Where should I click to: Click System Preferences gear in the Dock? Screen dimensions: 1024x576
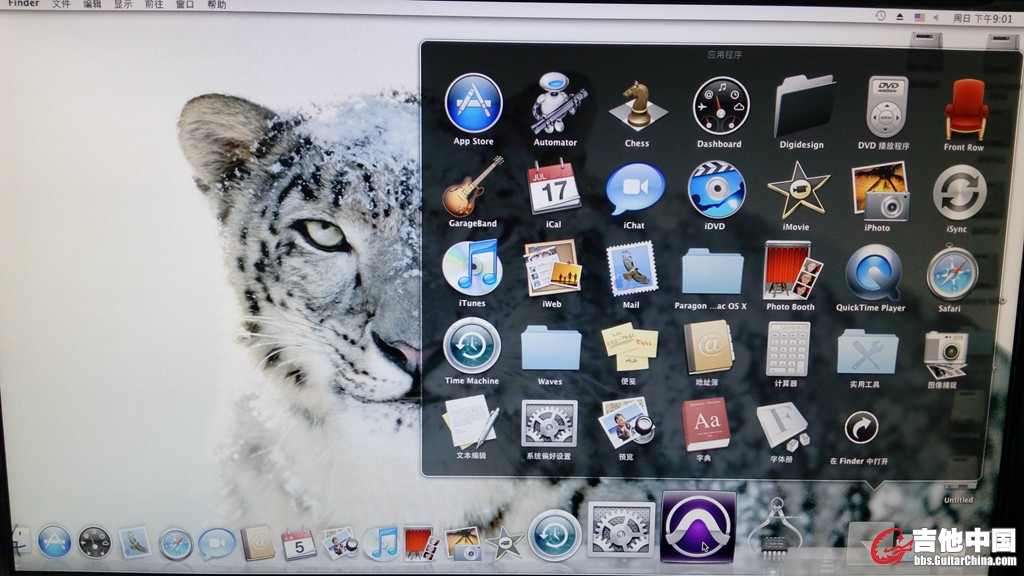coord(621,530)
